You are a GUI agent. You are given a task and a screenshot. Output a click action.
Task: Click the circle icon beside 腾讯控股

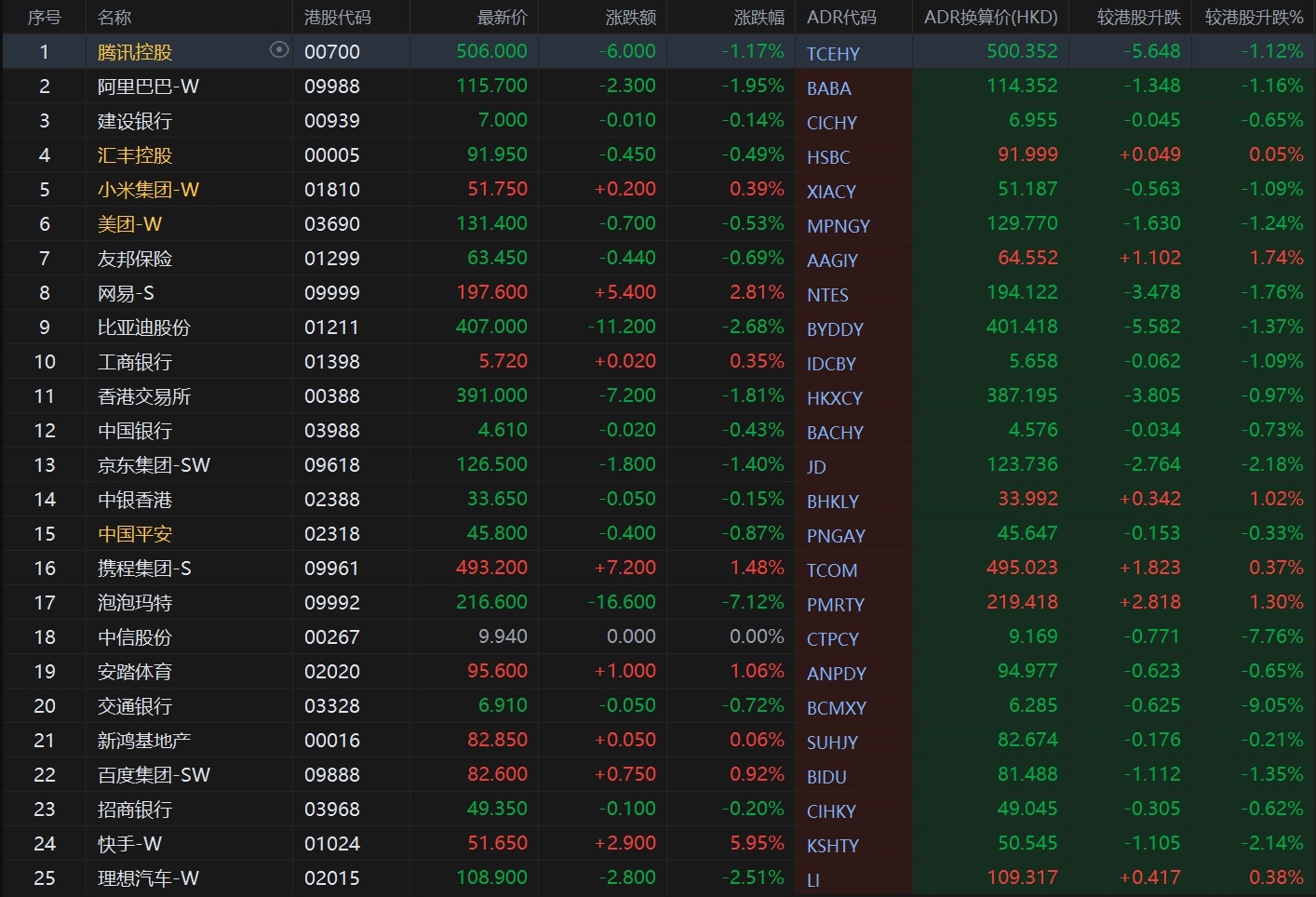coord(278,50)
